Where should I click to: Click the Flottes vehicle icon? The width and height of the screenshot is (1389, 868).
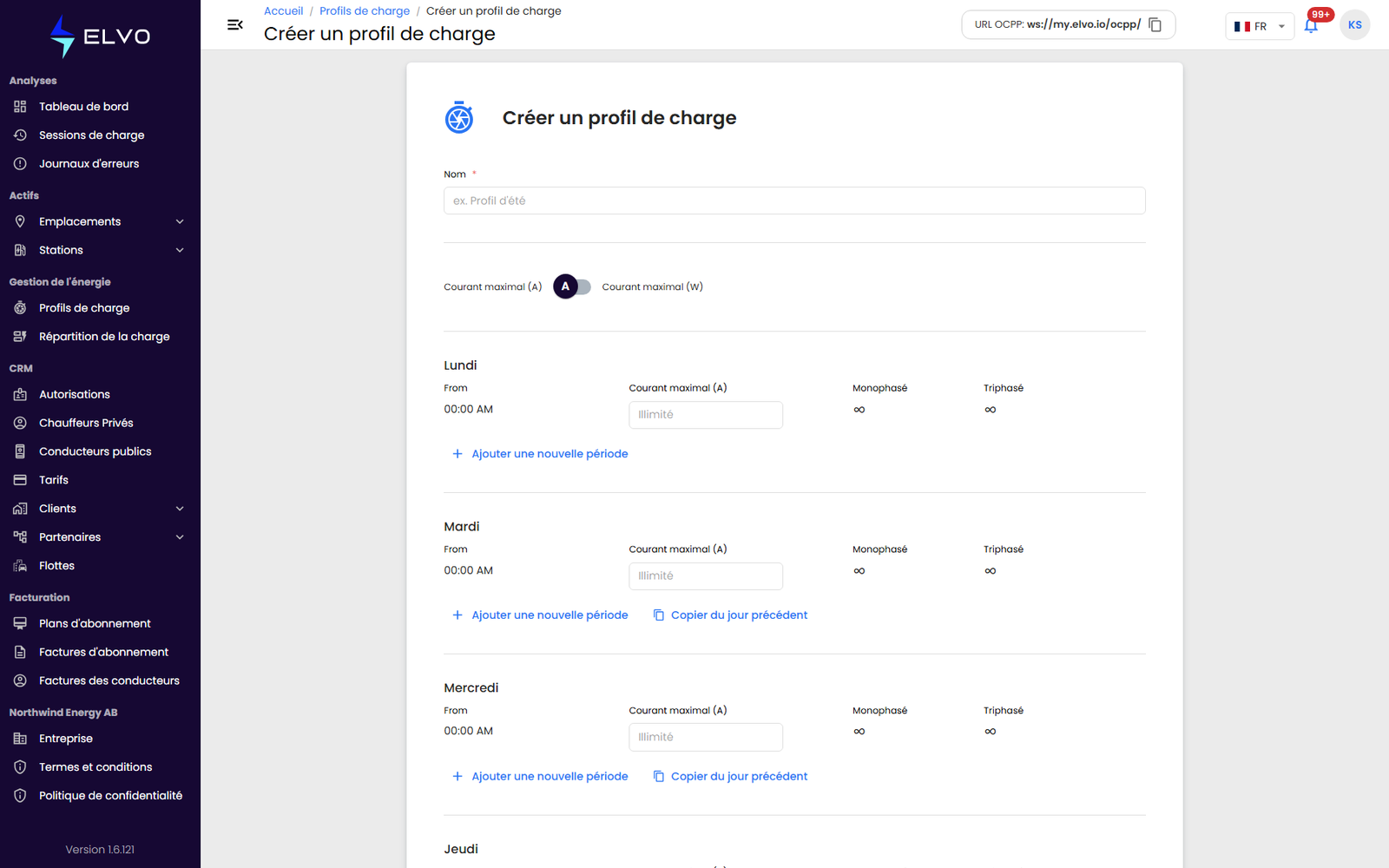pyautogui.click(x=20, y=566)
